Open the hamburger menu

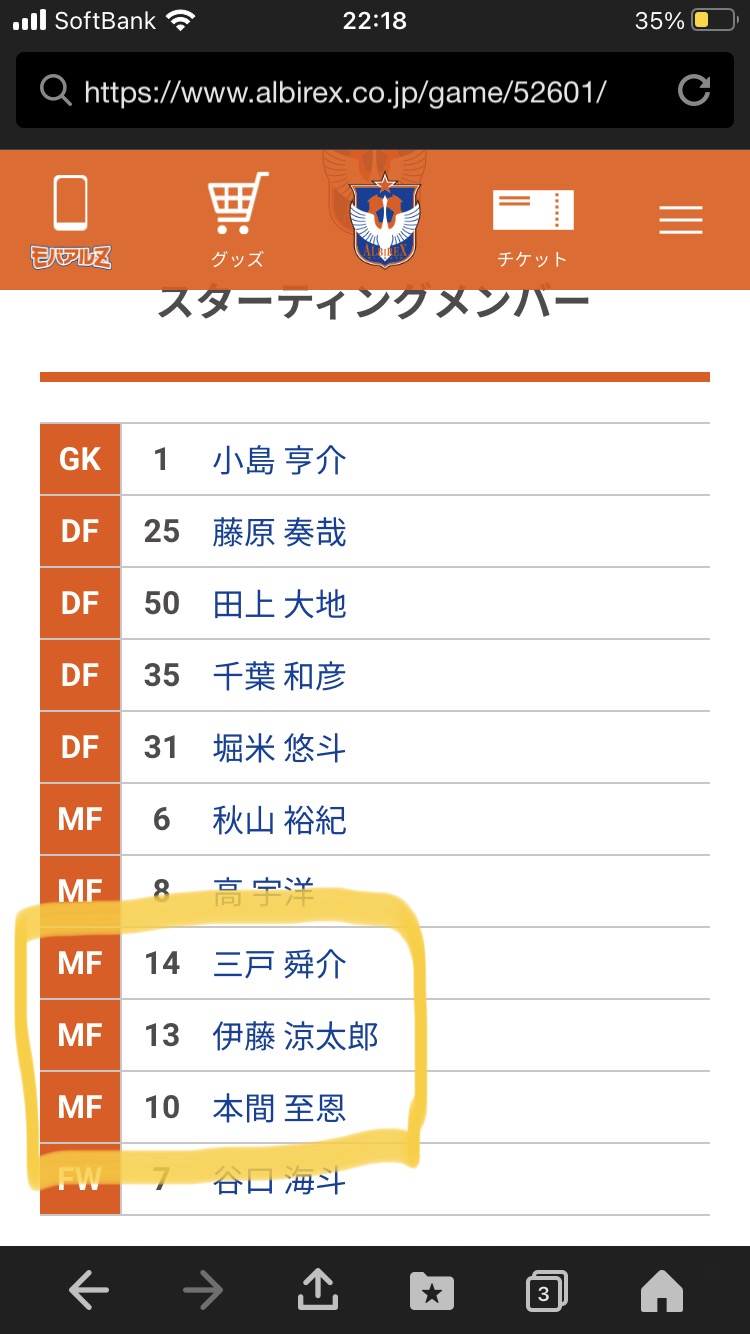pyautogui.click(x=681, y=220)
